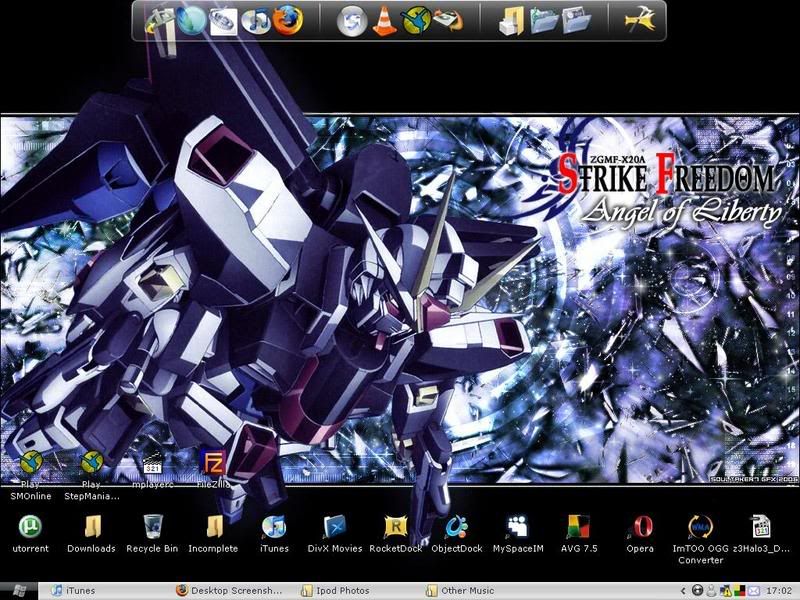Click the drive with orange arrow dock icon

coord(448,21)
